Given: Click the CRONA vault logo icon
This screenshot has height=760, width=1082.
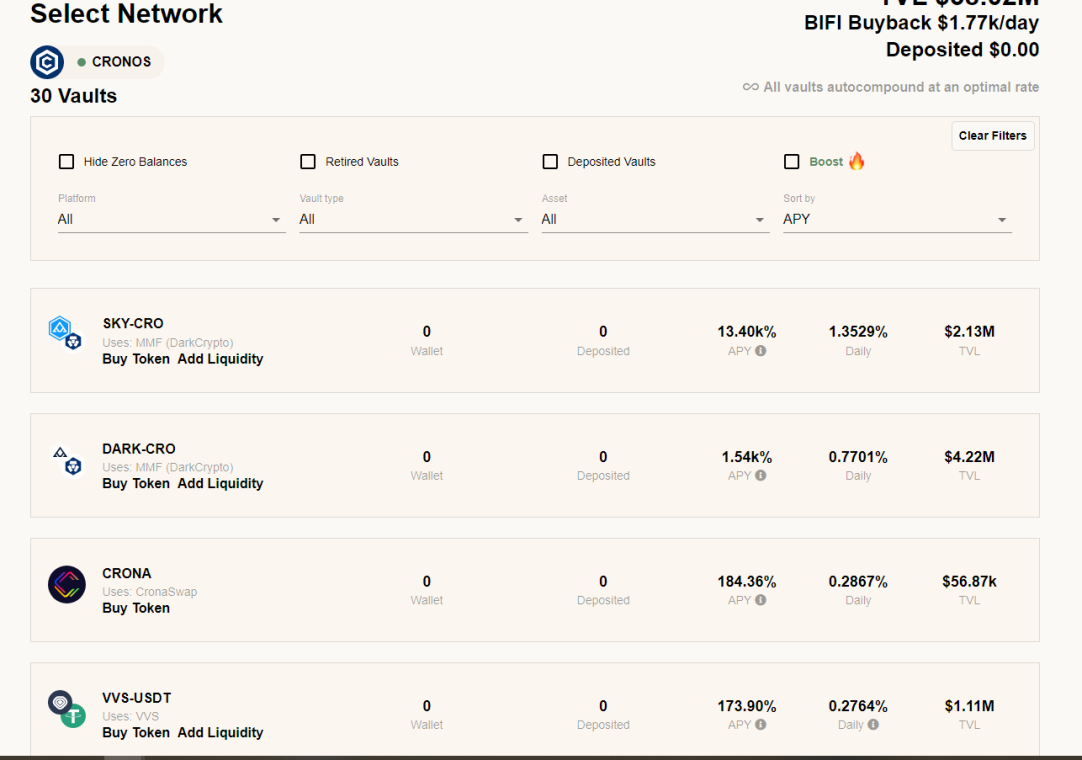Looking at the screenshot, I should 67,585.
